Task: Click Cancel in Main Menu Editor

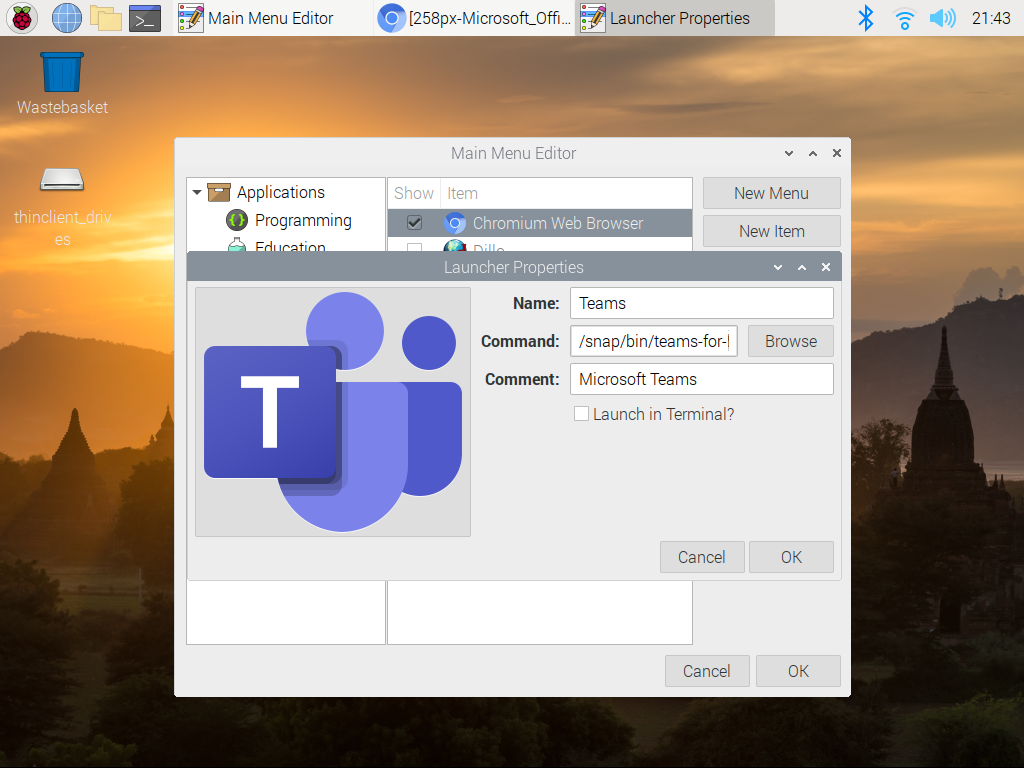Action: [707, 671]
